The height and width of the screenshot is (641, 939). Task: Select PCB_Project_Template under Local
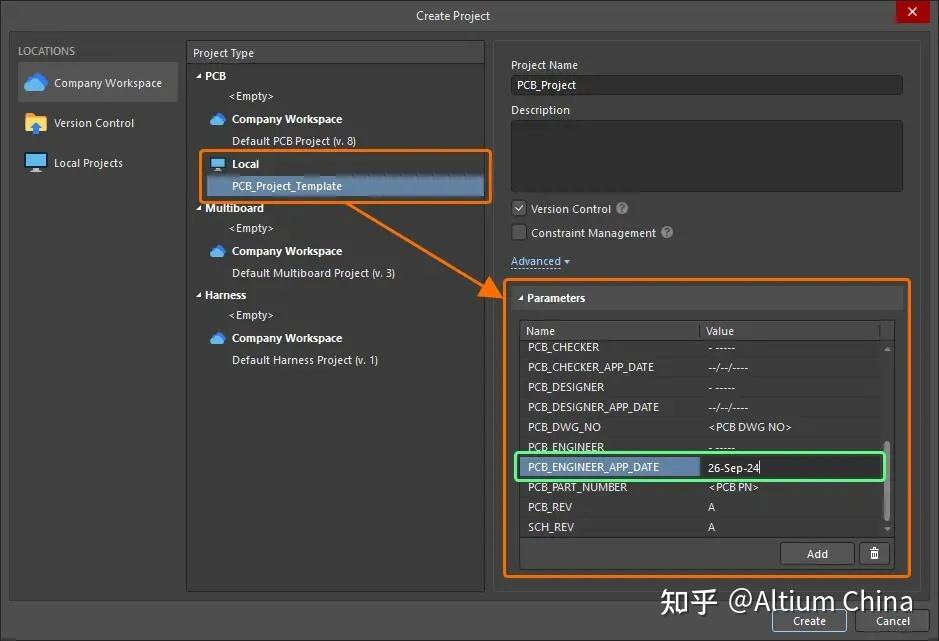coord(345,186)
